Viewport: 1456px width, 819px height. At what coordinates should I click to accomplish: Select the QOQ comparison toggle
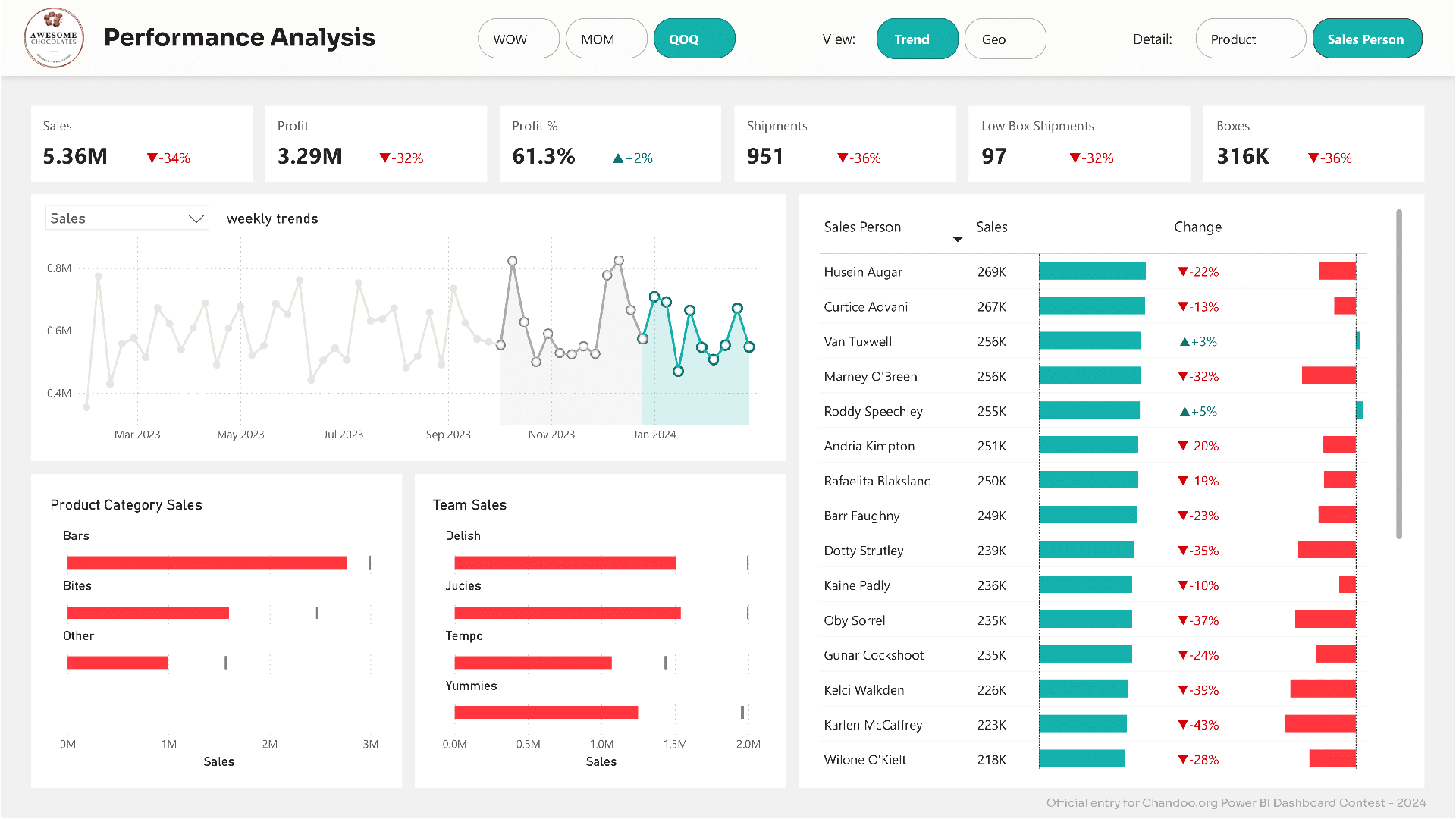694,39
